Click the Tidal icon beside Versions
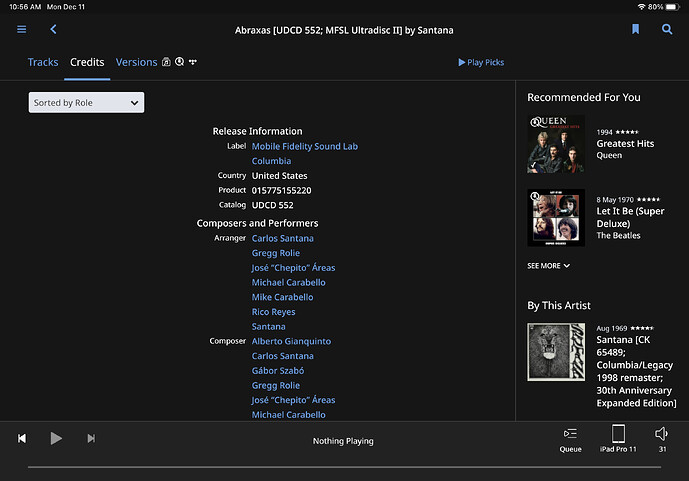Viewport: 689px width, 481px height. [x=192, y=62]
